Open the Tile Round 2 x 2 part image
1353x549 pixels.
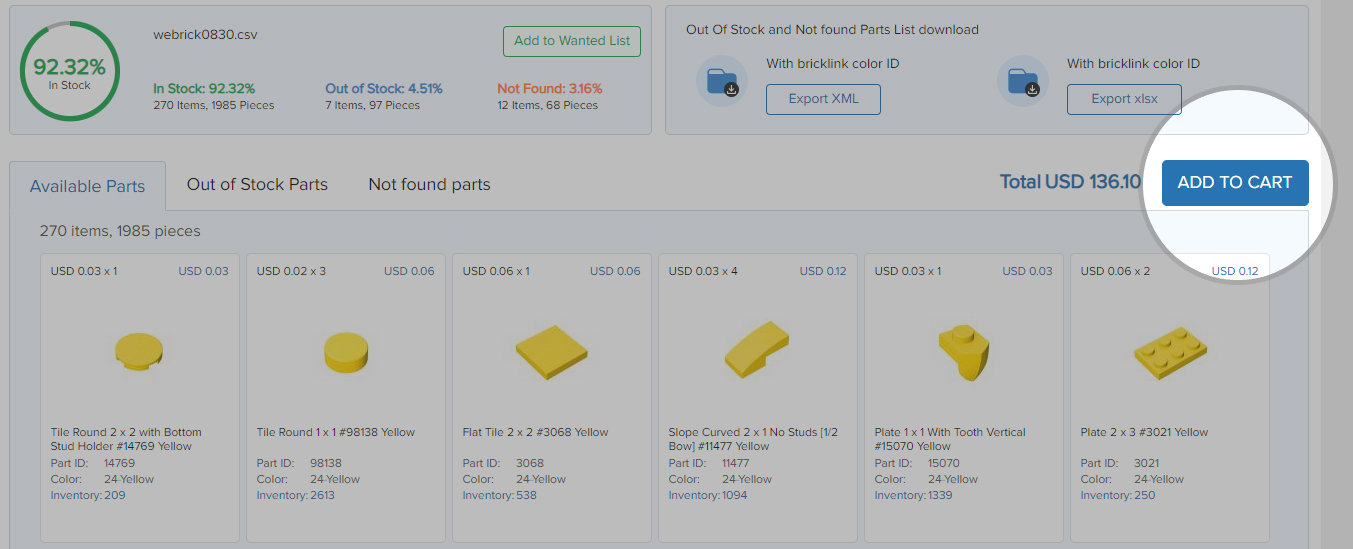(x=140, y=351)
